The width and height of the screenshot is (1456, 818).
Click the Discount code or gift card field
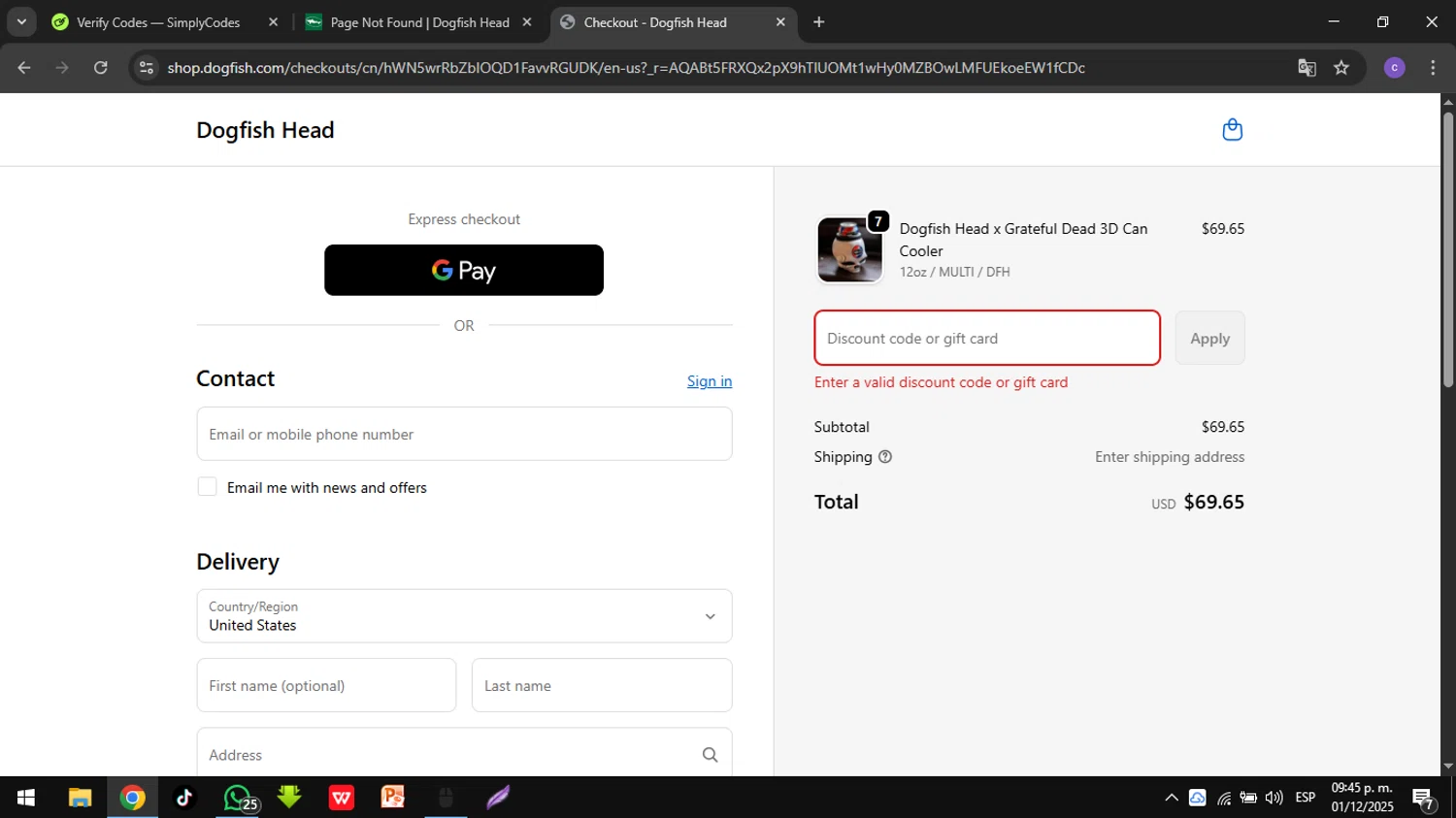coord(987,338)
